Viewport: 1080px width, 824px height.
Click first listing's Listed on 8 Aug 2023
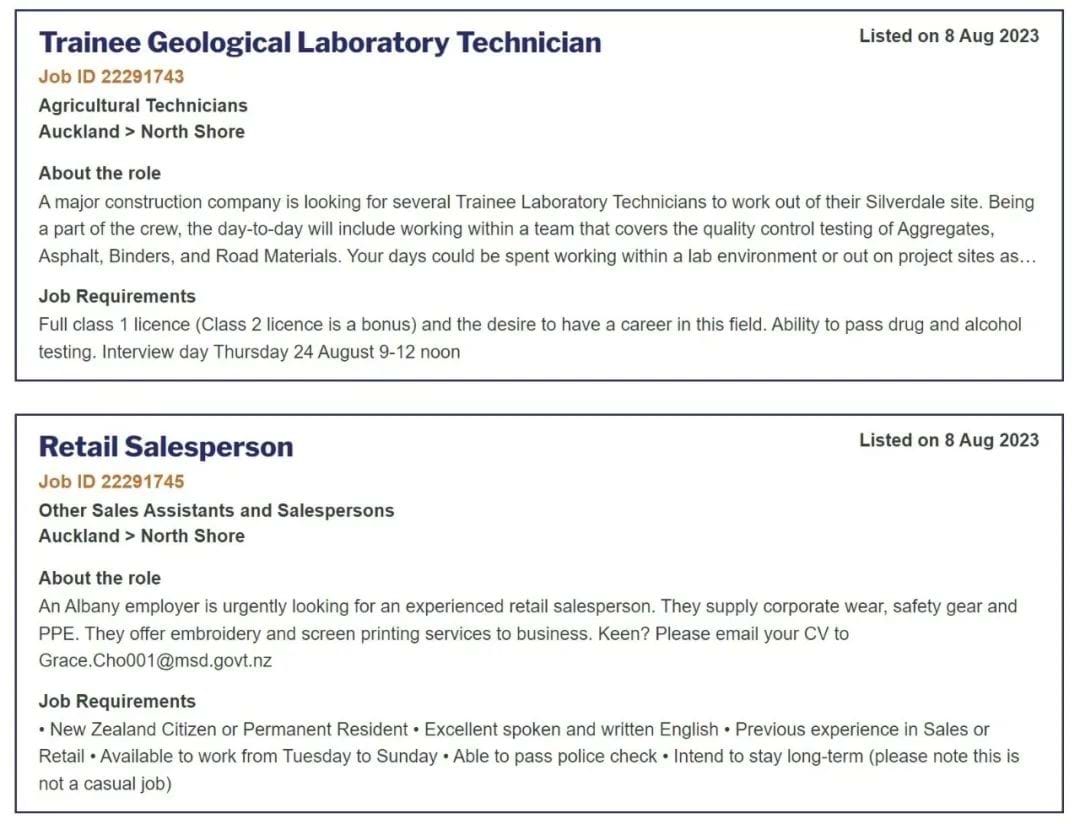[948, 36]
